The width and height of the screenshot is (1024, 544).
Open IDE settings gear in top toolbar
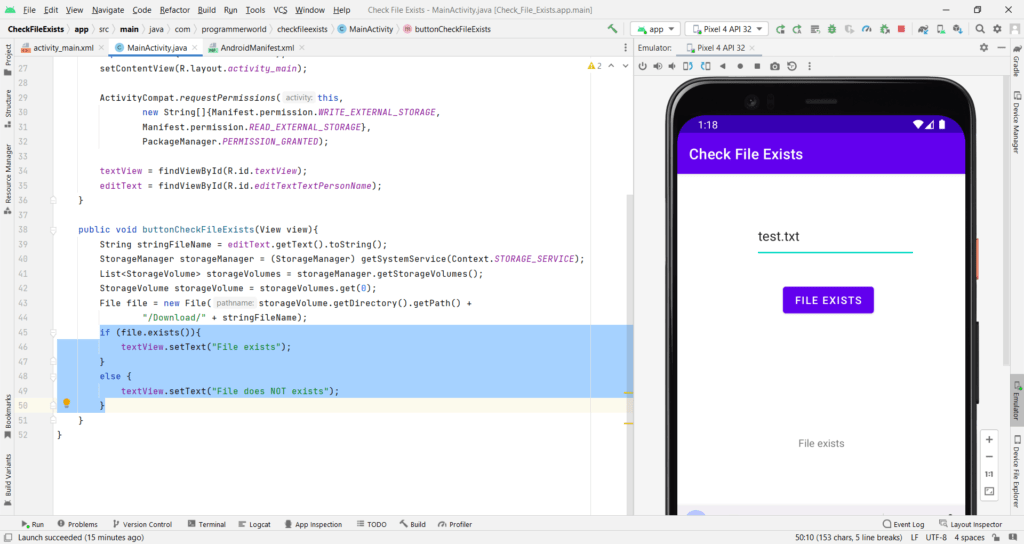tap(997, 29)
